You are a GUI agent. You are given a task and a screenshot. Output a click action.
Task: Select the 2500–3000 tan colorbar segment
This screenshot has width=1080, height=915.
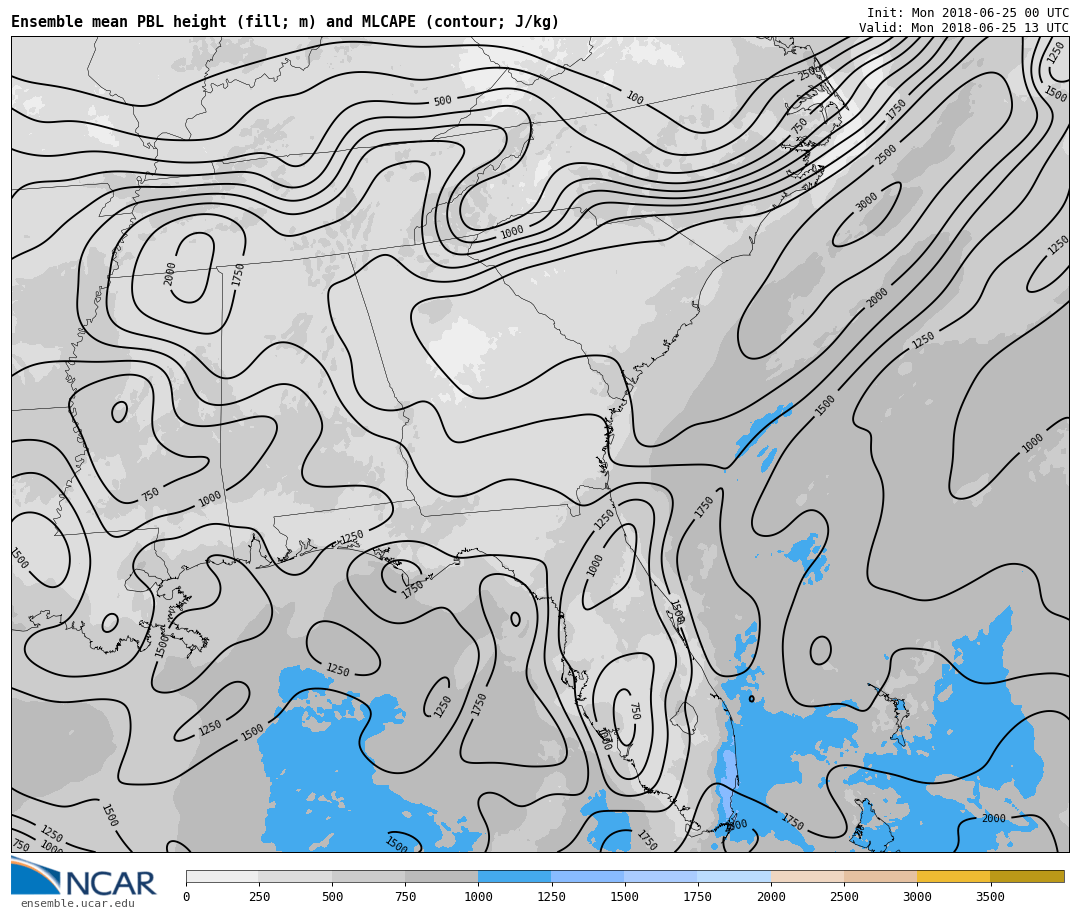coord(880,876)
